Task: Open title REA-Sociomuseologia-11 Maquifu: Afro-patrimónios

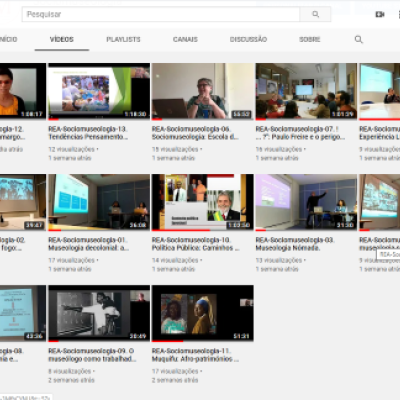Action: click(195, 355)
